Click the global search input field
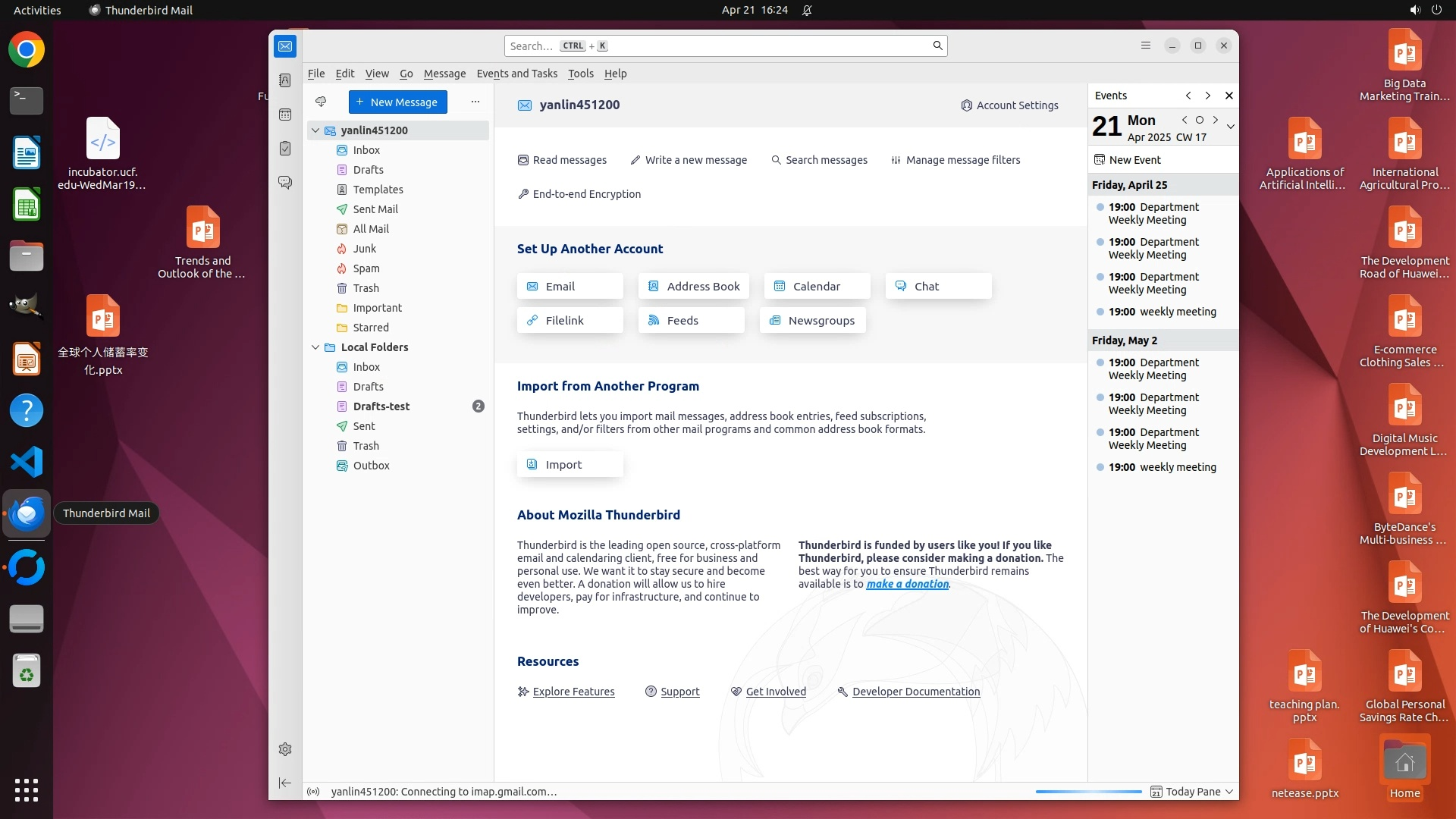Screen dimensions: 1456x819 coord(720,45)
